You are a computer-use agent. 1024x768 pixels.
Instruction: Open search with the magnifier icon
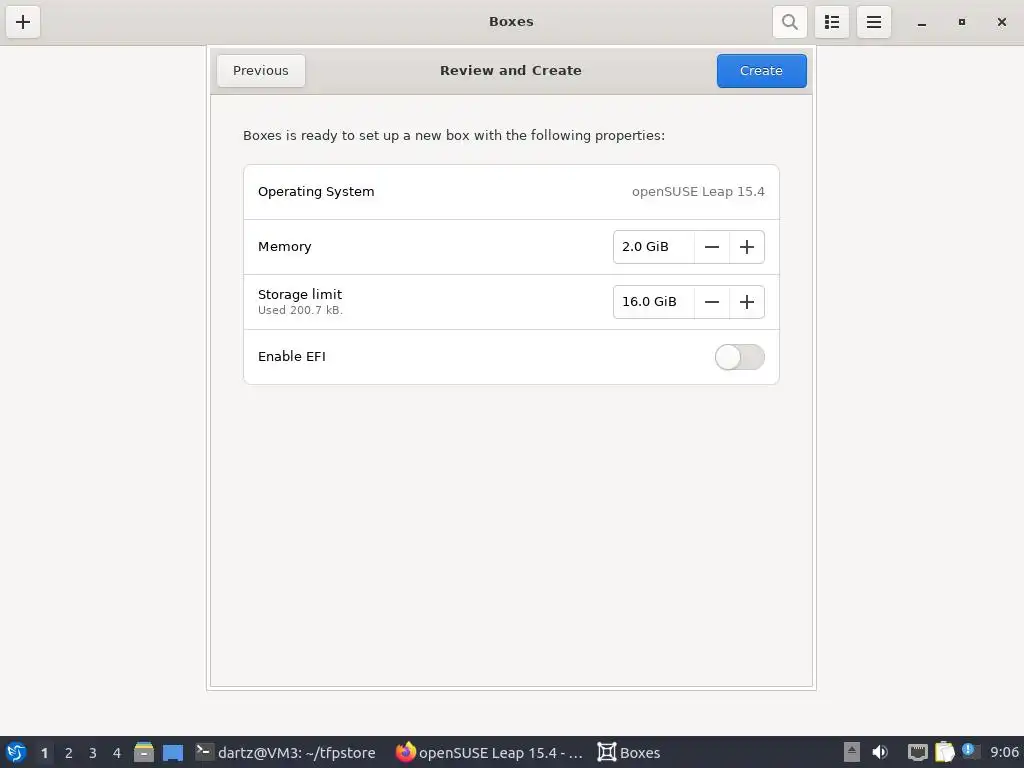tap(790, 22)
